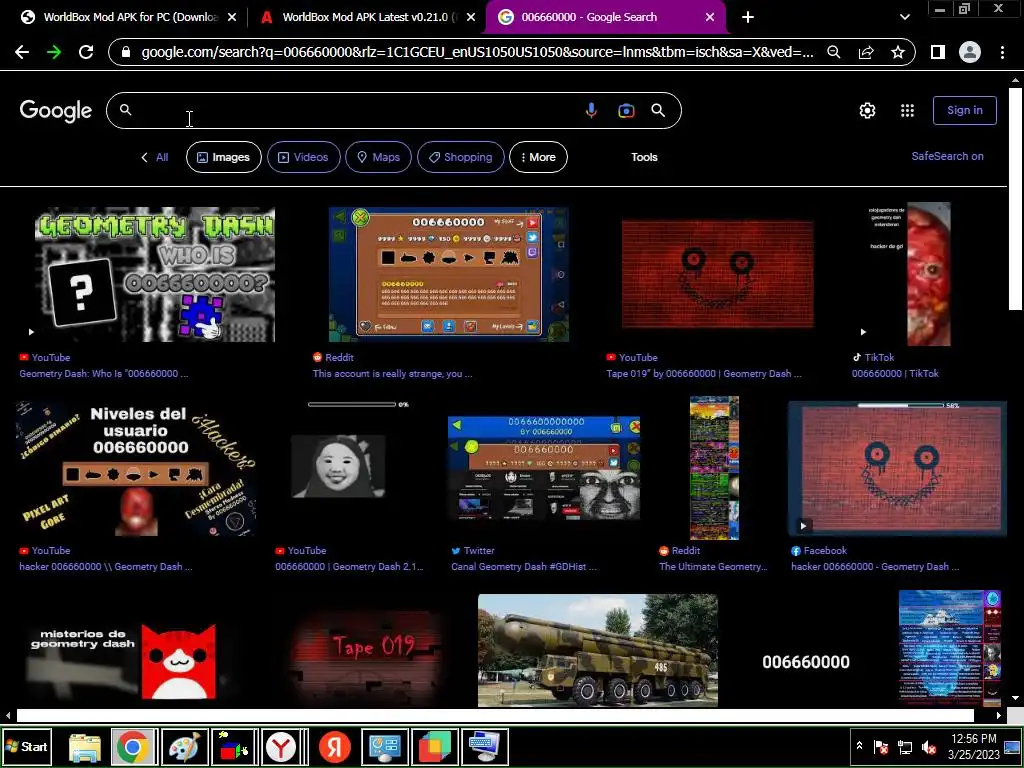Viewport: 1024px width, 768px height.
Task: Open the red Yandex browser taskbar icon
Action: (334, 747)
